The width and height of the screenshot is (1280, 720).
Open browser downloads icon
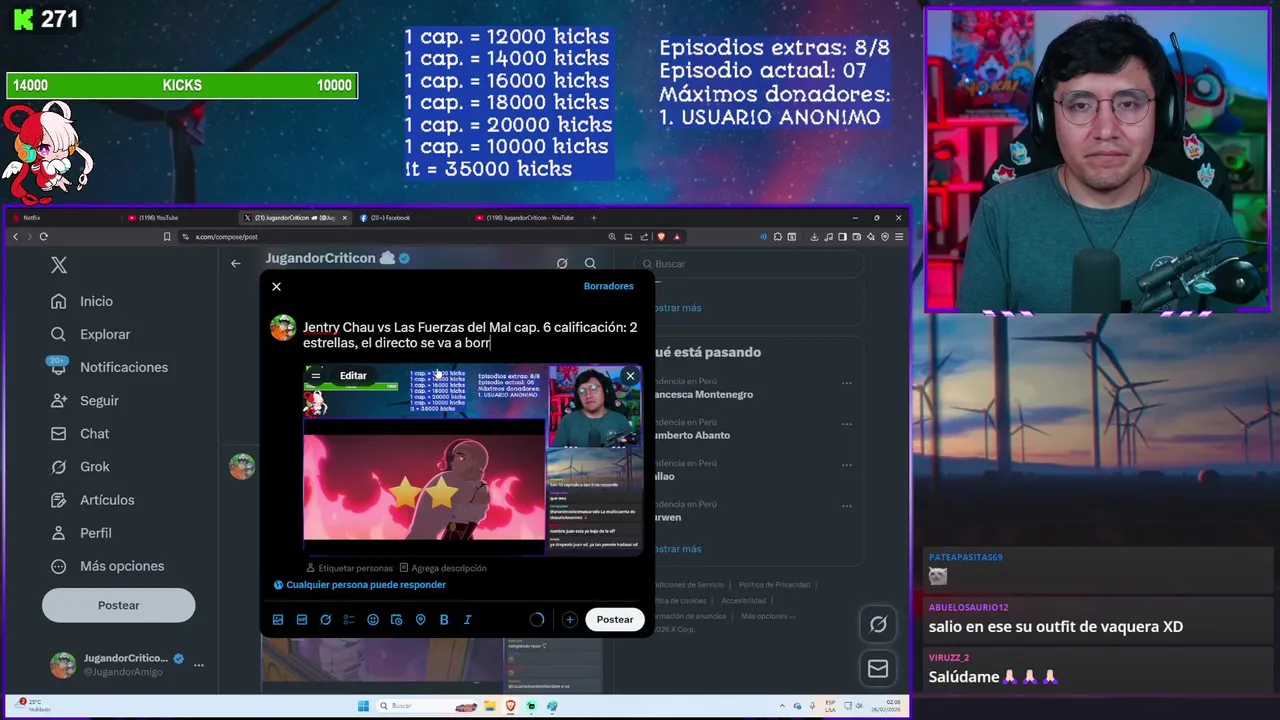(814, 237)
